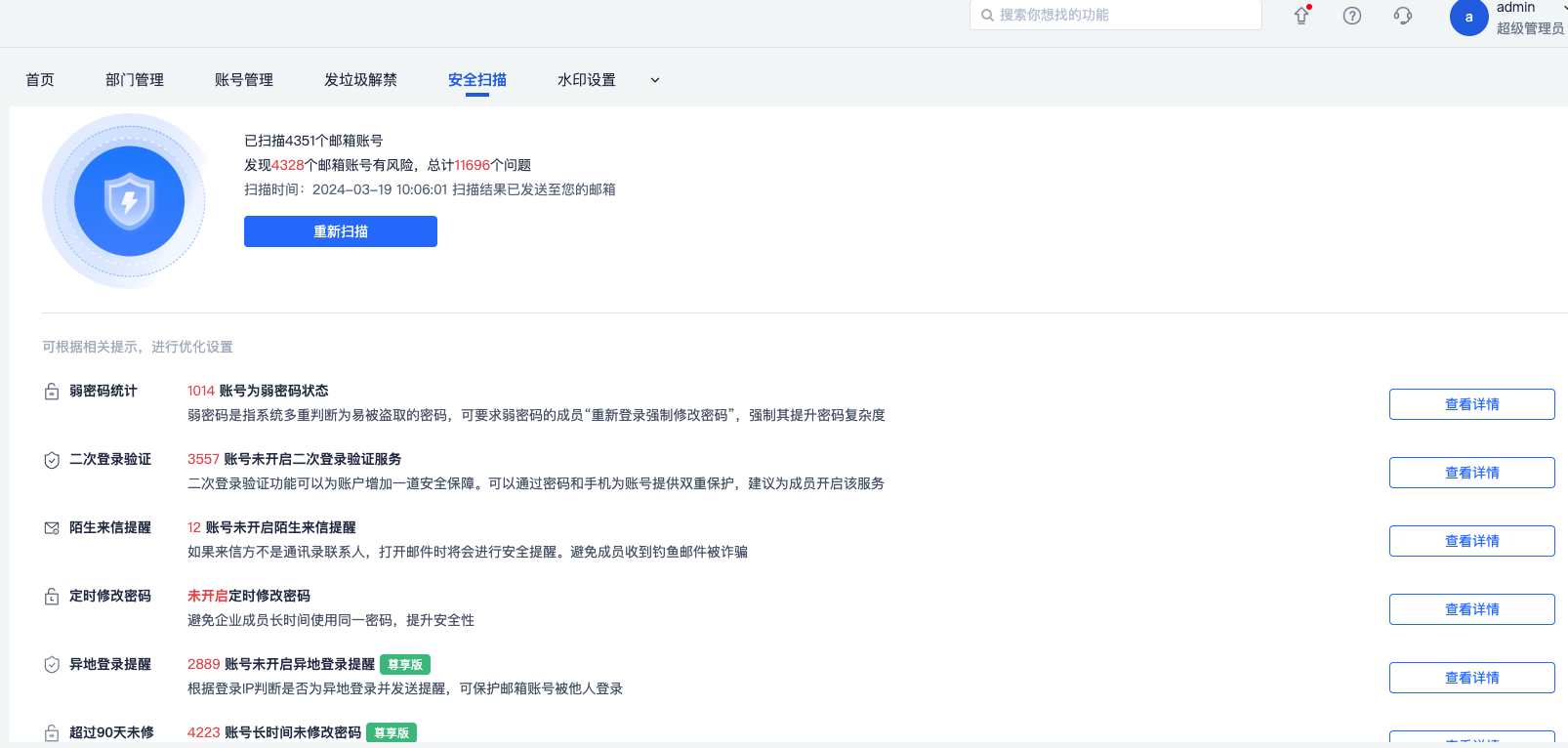Click the lock icon beside 弱密码统计
The width and height of the screenshot is (1568, 748).
[x=52, y=392]
